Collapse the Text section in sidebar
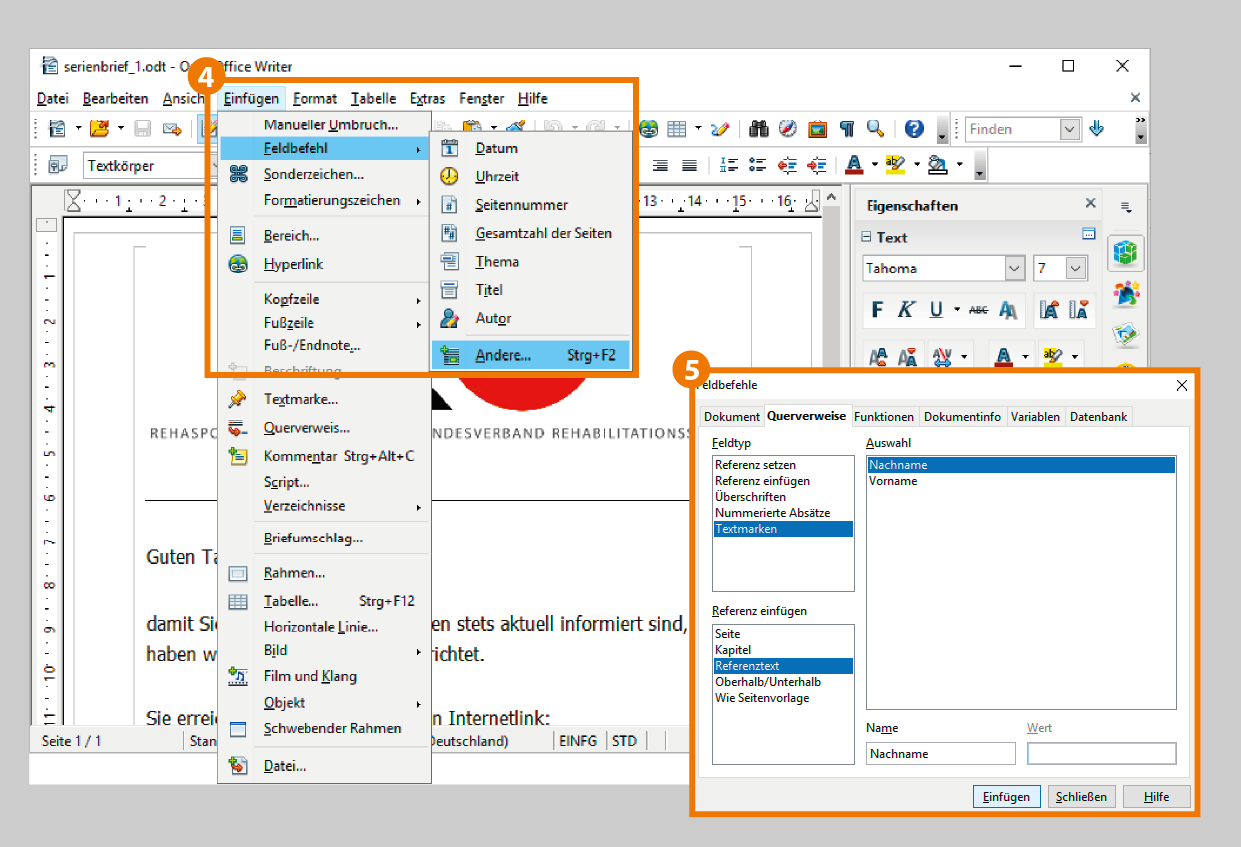The height and width of the screenshot is (847, 1241). coord(866,237)
